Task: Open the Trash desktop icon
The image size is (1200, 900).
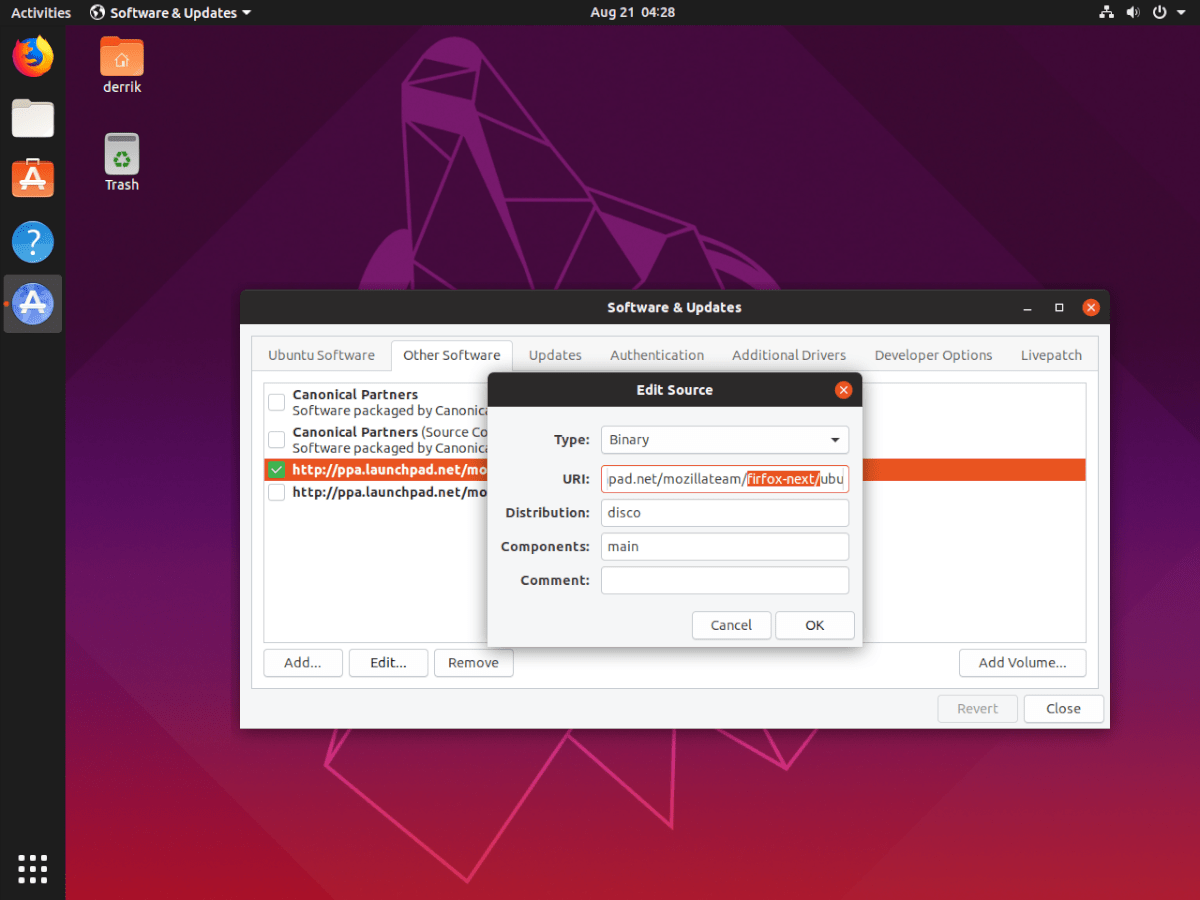Action: coord(122,162)
